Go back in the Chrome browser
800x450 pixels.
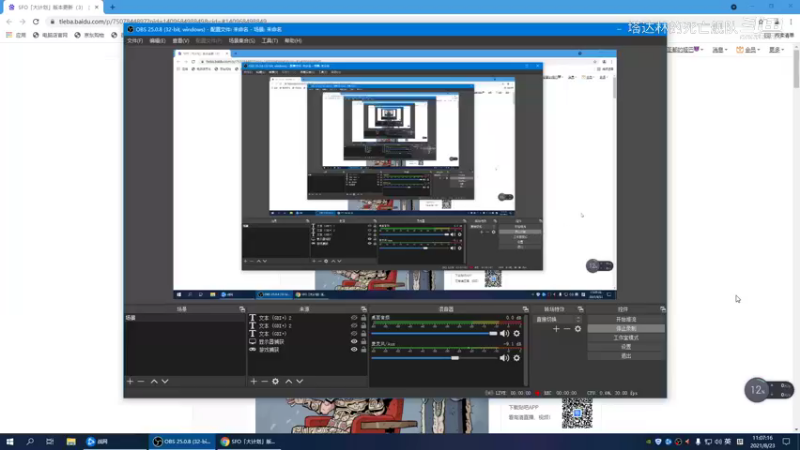click(x=9, y=21)
